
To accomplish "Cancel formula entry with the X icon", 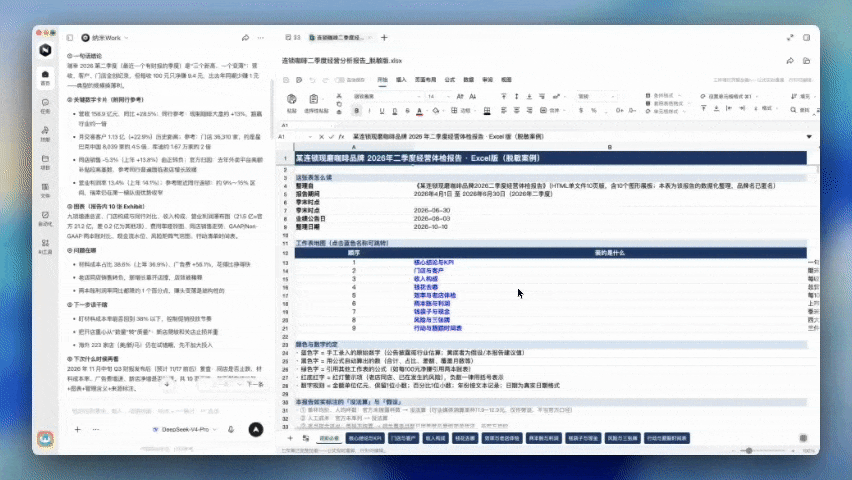I will [x=321, y=137].
